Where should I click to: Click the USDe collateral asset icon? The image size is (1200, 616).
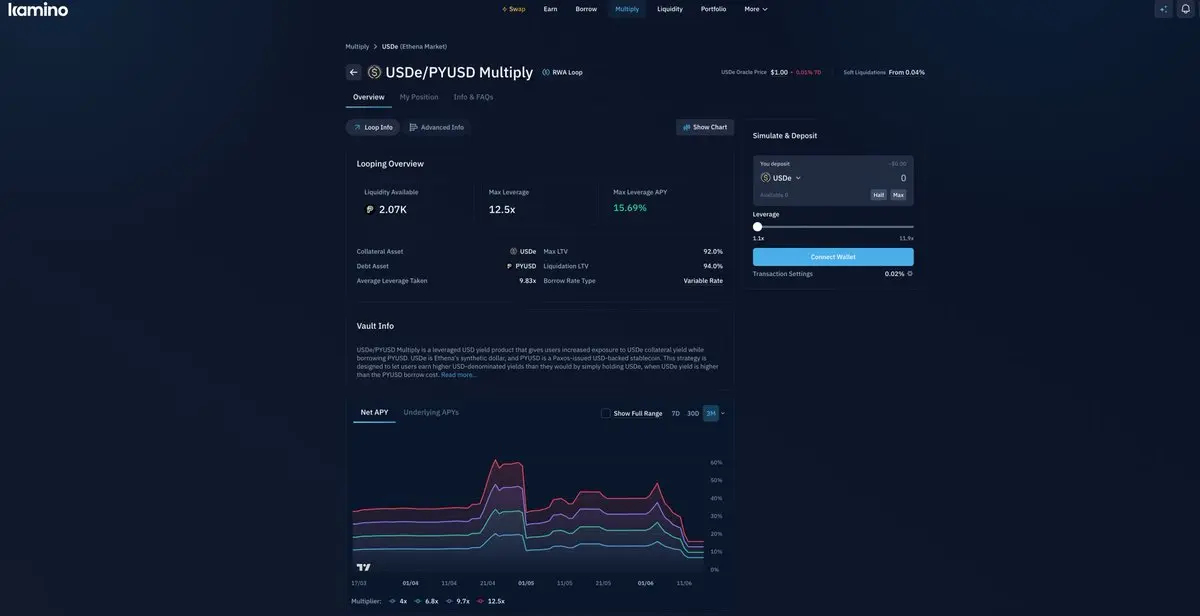tap(514, 252)
